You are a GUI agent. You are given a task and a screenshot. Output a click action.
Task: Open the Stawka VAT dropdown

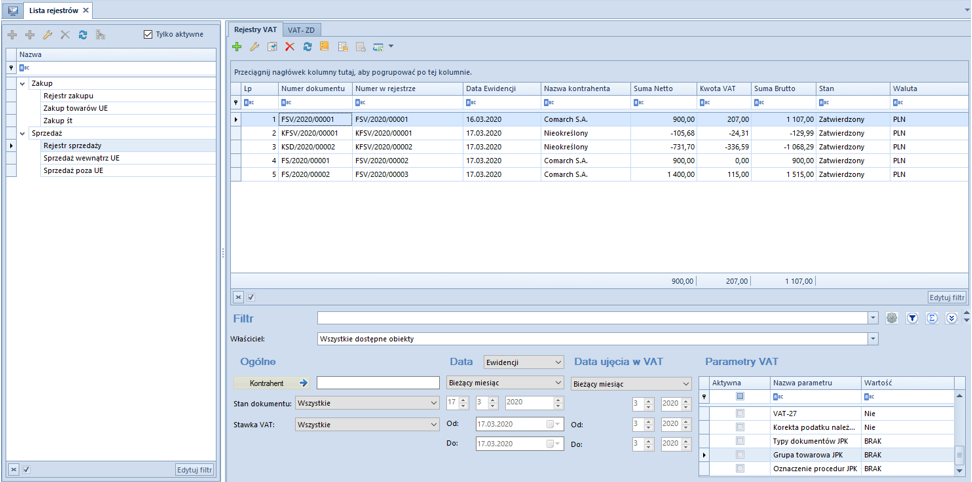433,424
